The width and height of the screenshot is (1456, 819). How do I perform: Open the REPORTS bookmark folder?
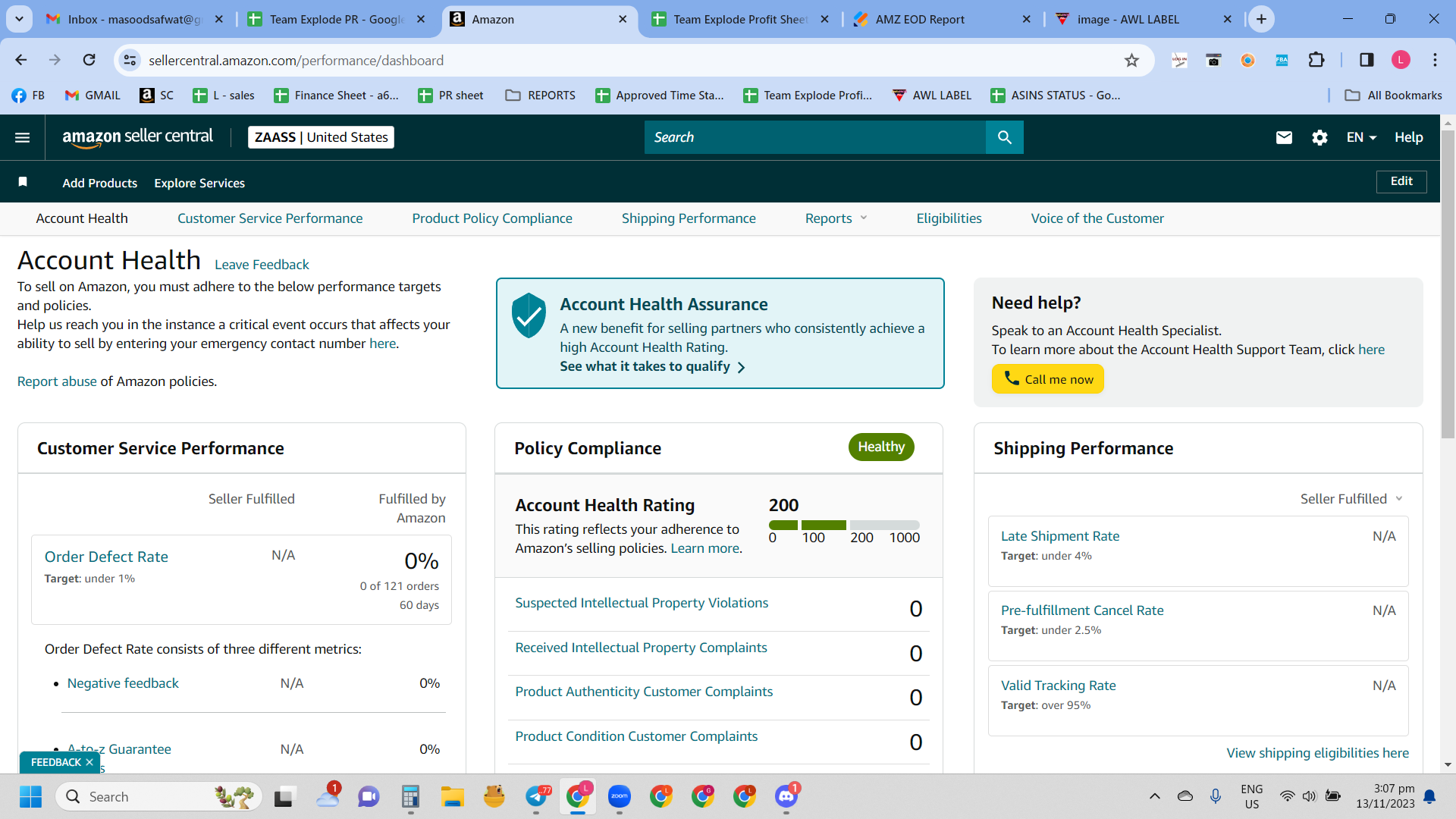(541, 95)
